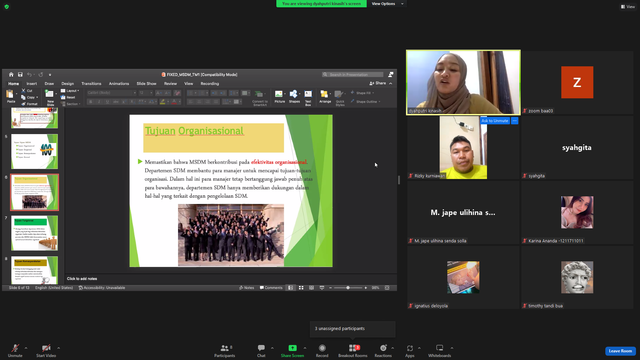Switch to Normal view icon in status bar
This screenshot has width=640, height=360.
coord(291,288)
